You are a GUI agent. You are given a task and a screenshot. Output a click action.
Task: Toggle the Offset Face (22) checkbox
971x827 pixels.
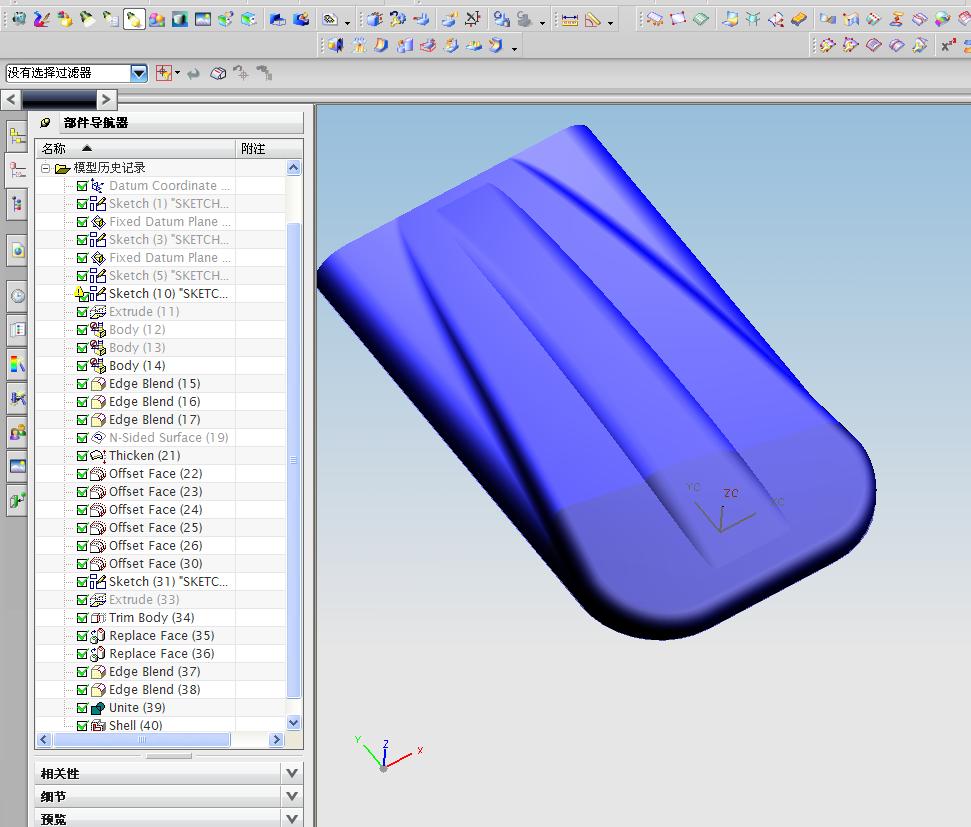[82, 474]
